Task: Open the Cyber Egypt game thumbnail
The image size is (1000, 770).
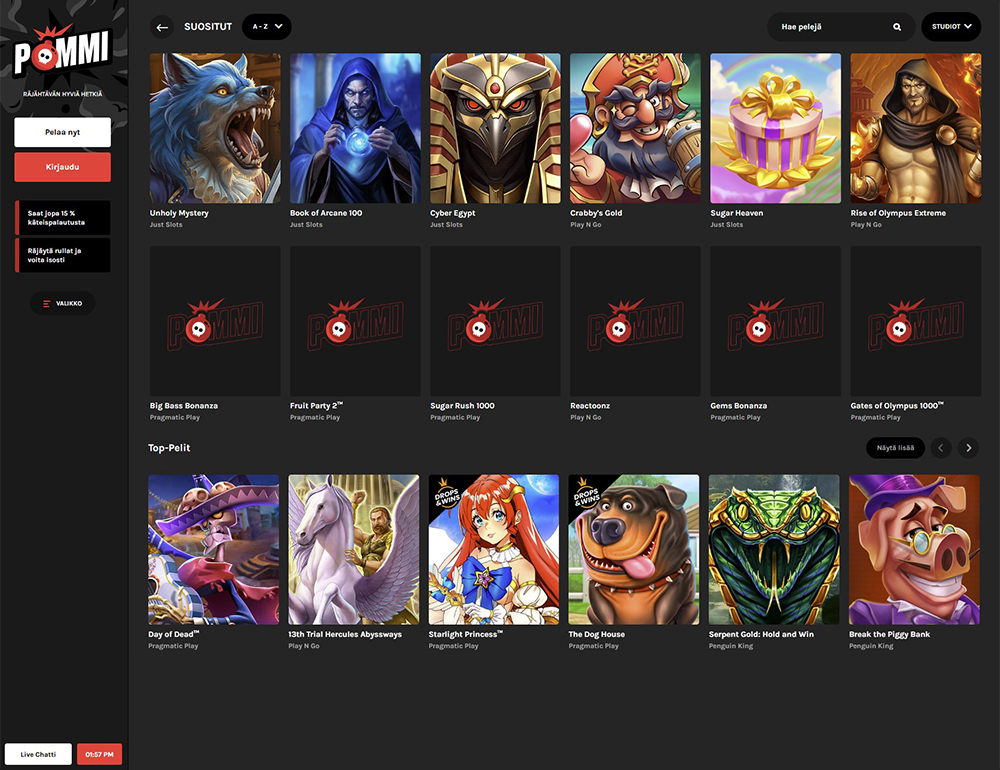Action: point(495,128)
